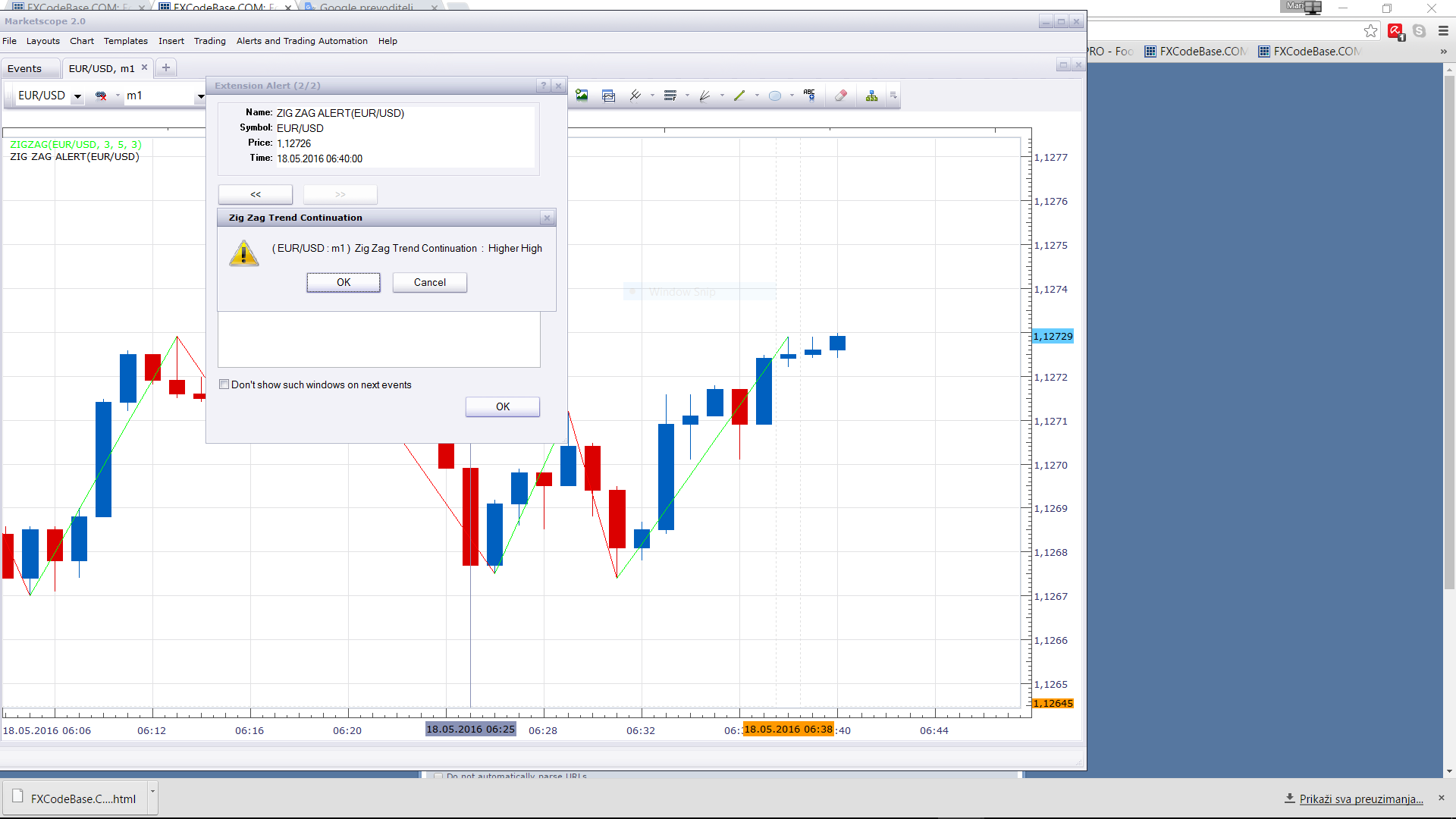Expand the ellipse shape options arrow

tap(792, 96)
